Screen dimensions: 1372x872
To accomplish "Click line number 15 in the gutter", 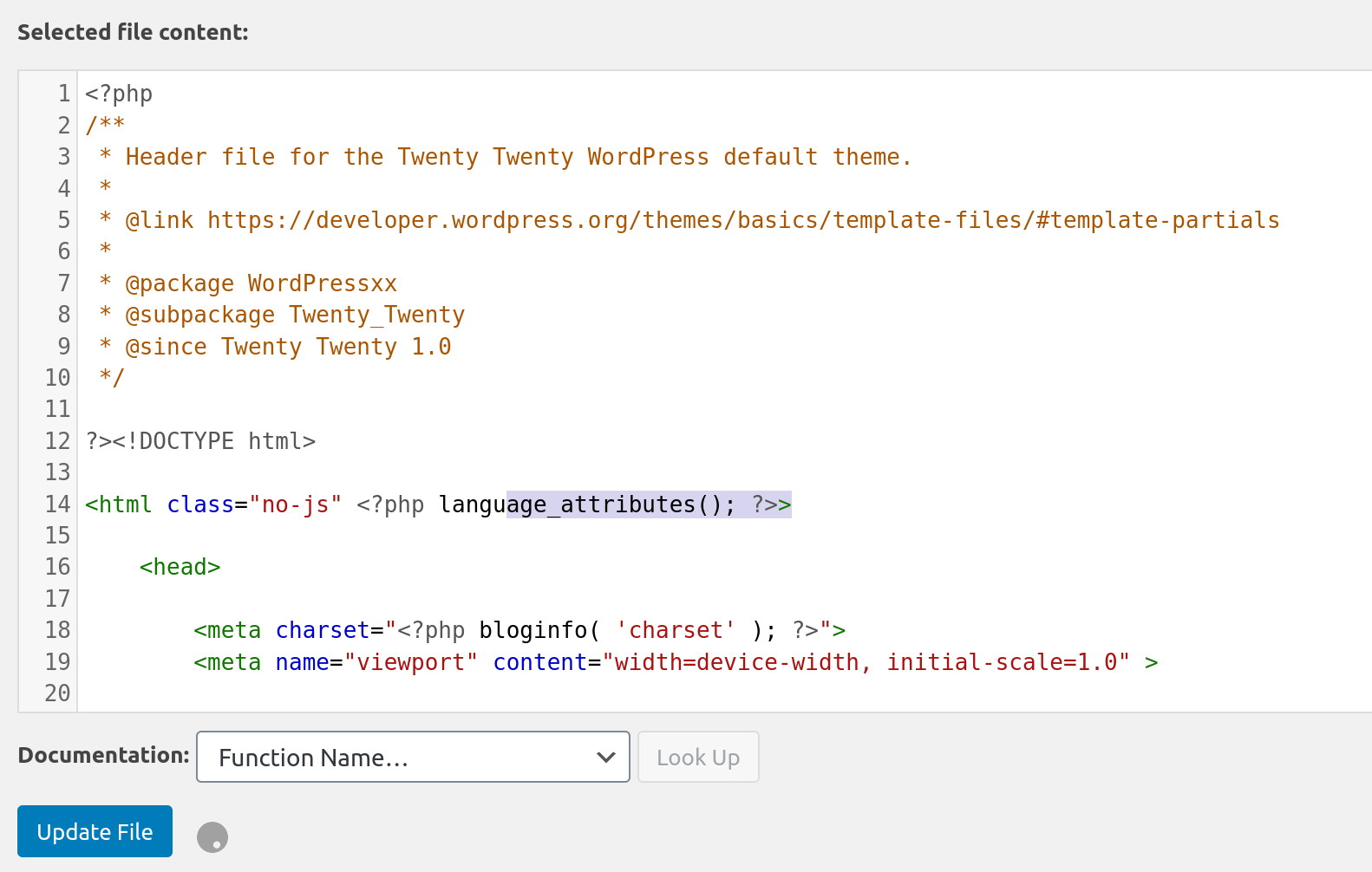I will 57,536.
